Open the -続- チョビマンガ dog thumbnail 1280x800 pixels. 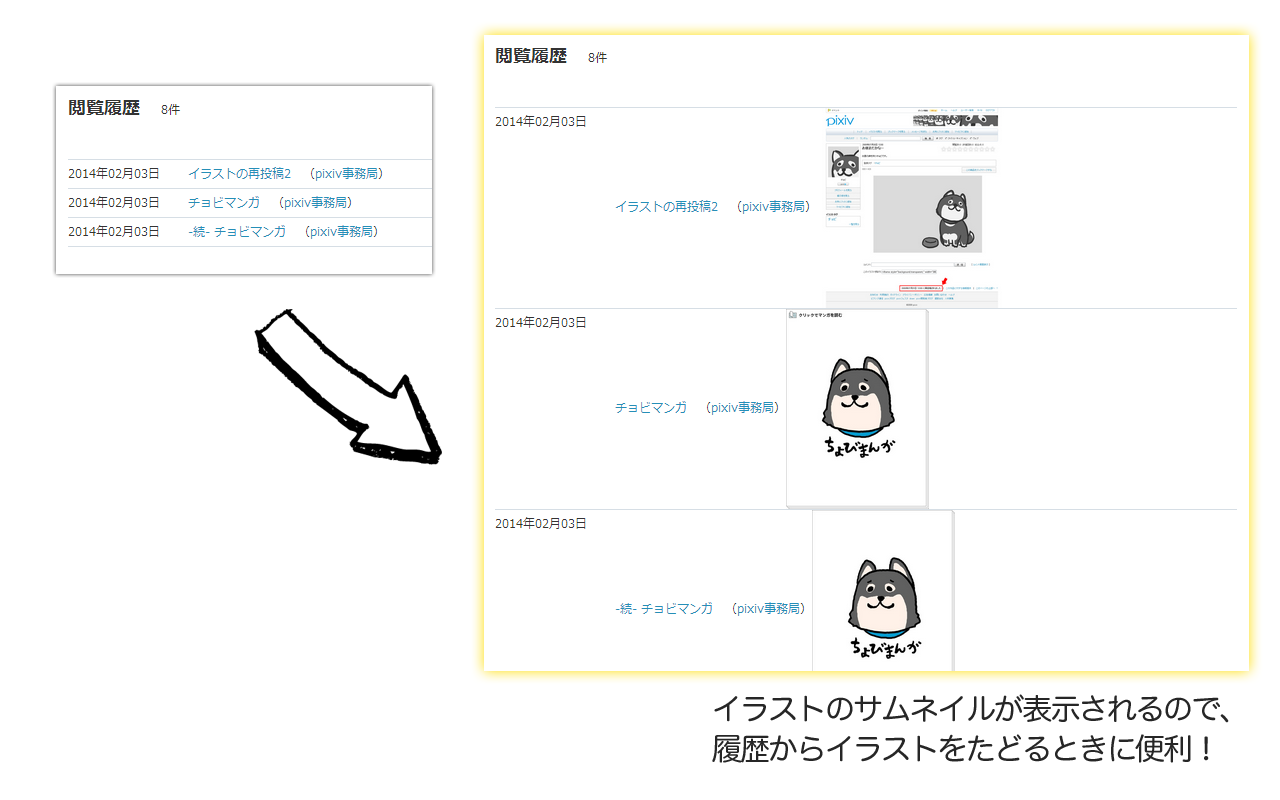tap(883, 591)
